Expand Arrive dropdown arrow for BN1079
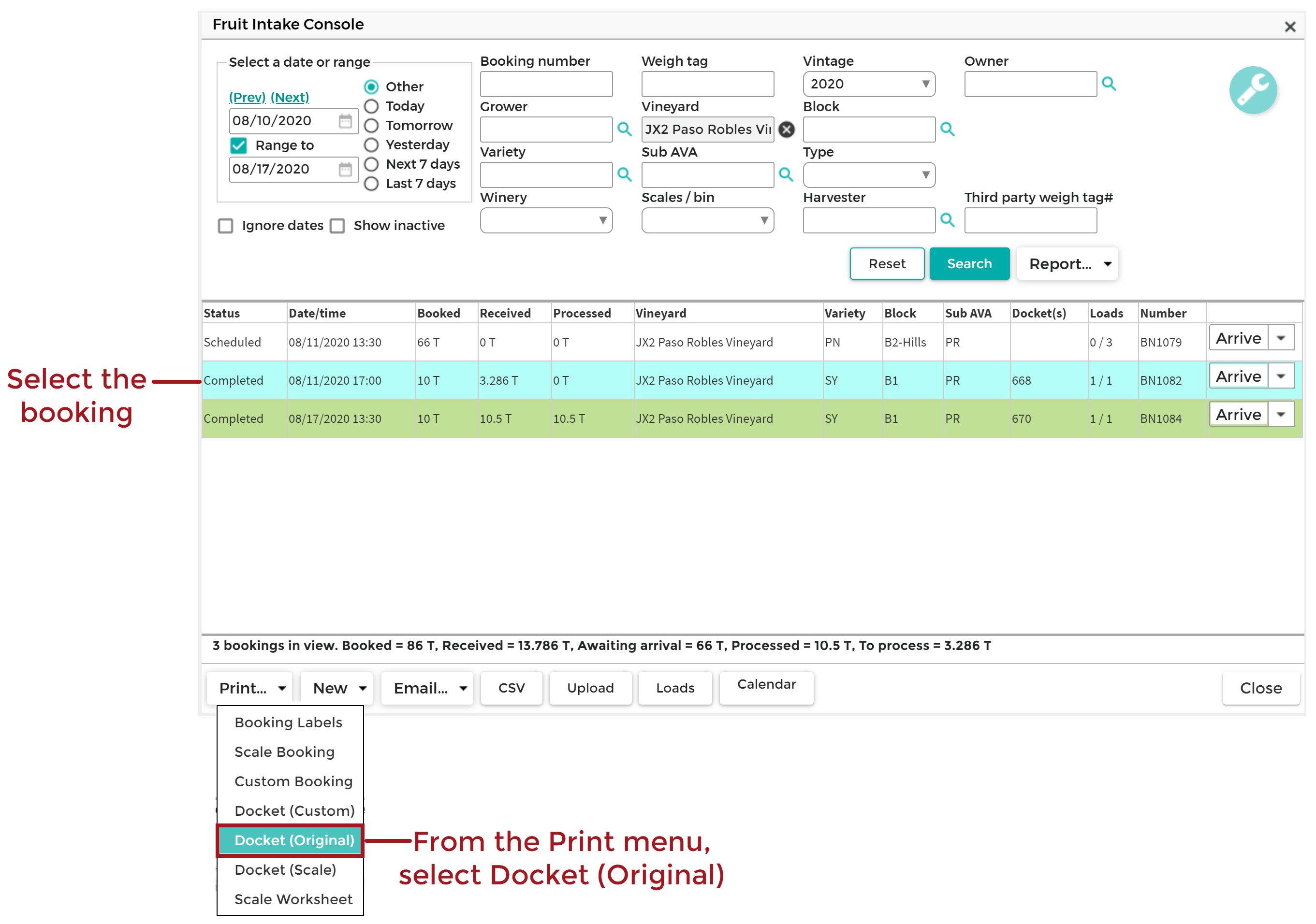Screen dimensions: 1316x924 (x=1280, y=338)
